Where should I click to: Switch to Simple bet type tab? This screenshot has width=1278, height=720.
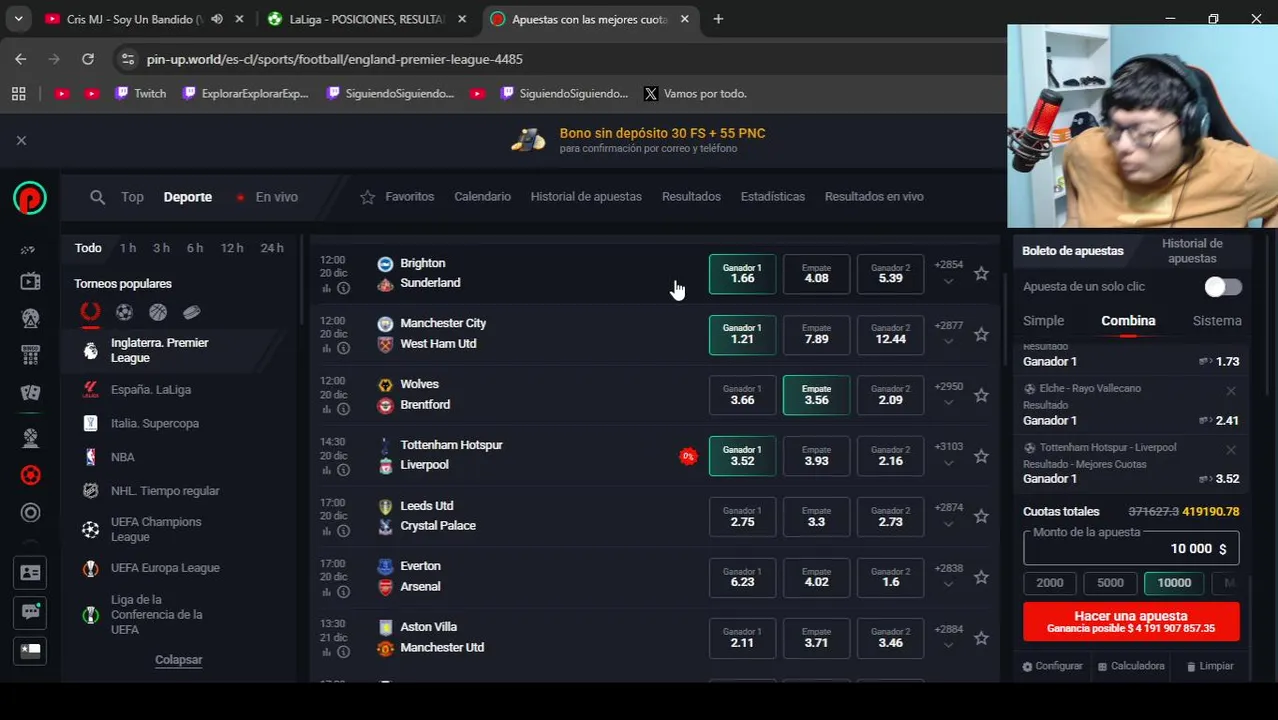(x=1043, y=321)
